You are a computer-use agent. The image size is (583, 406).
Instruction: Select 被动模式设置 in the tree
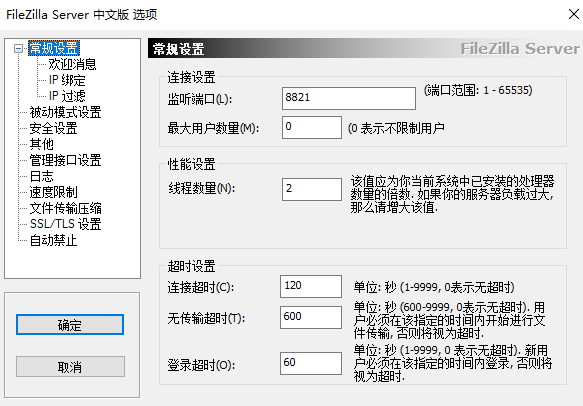65,112
